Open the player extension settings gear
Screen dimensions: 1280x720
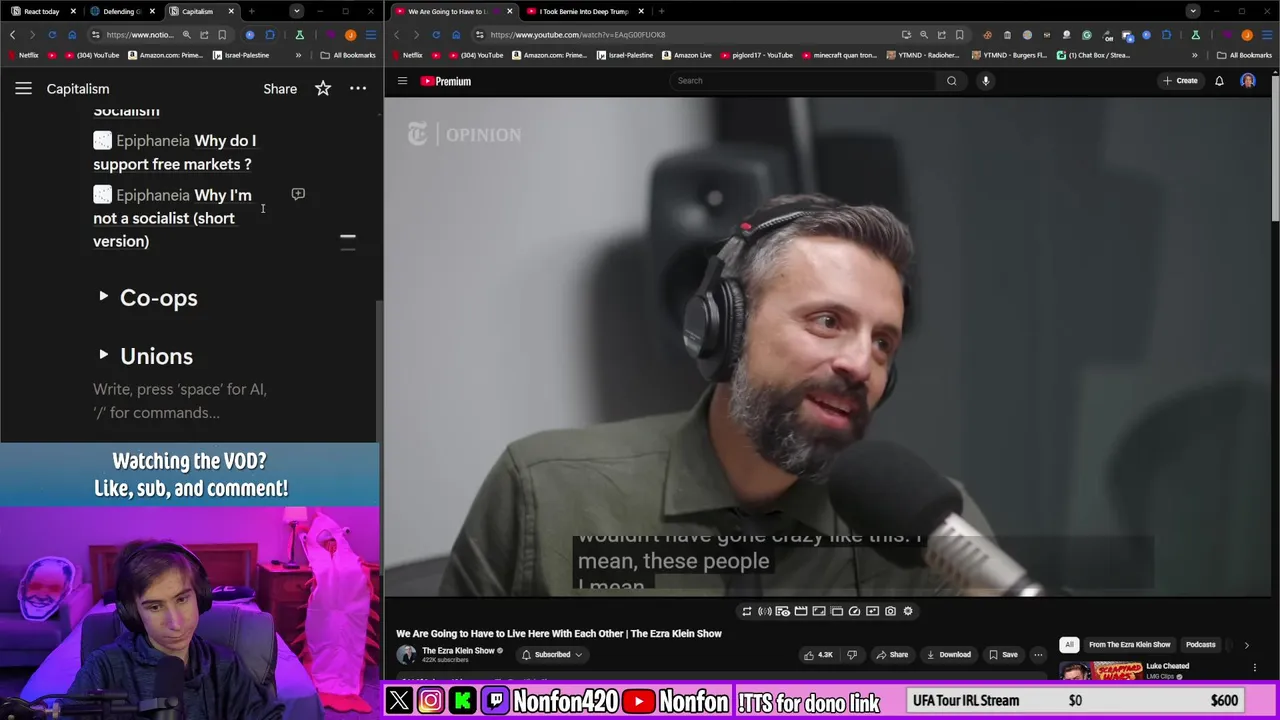pos(908,611)
